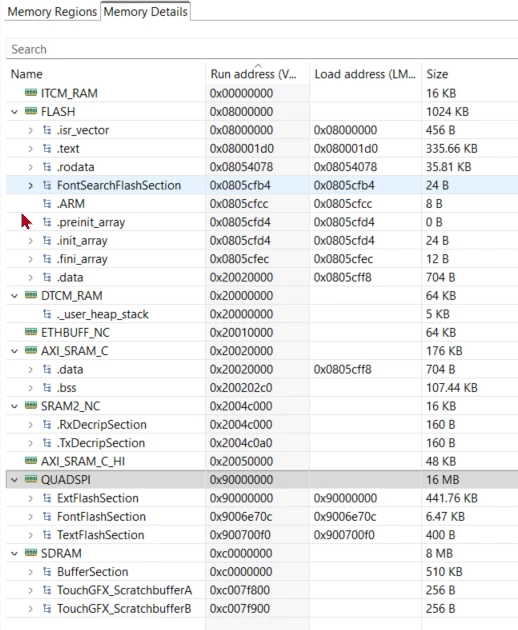The width and height of the screenshot is (518, 630).
Task: Click the FLASH memory chip icon
Action: 31,111
